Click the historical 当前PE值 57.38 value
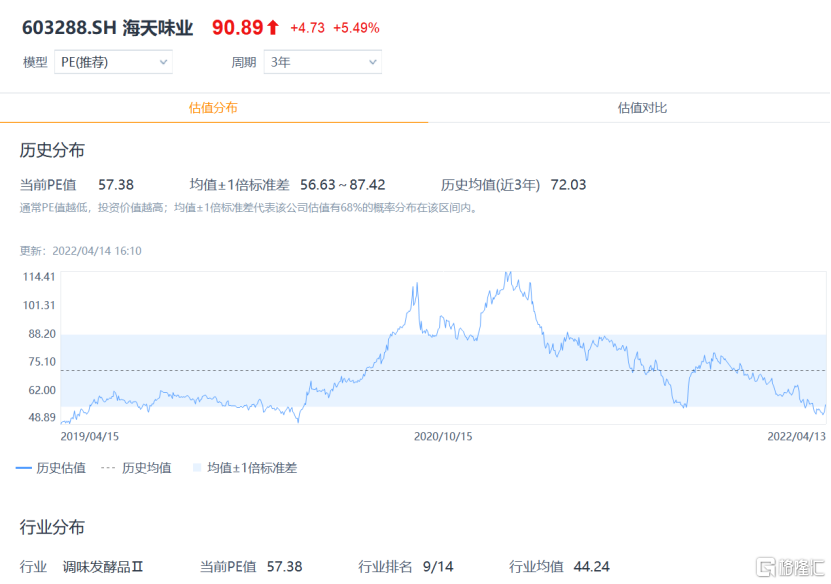 click(x=116, y=185)
